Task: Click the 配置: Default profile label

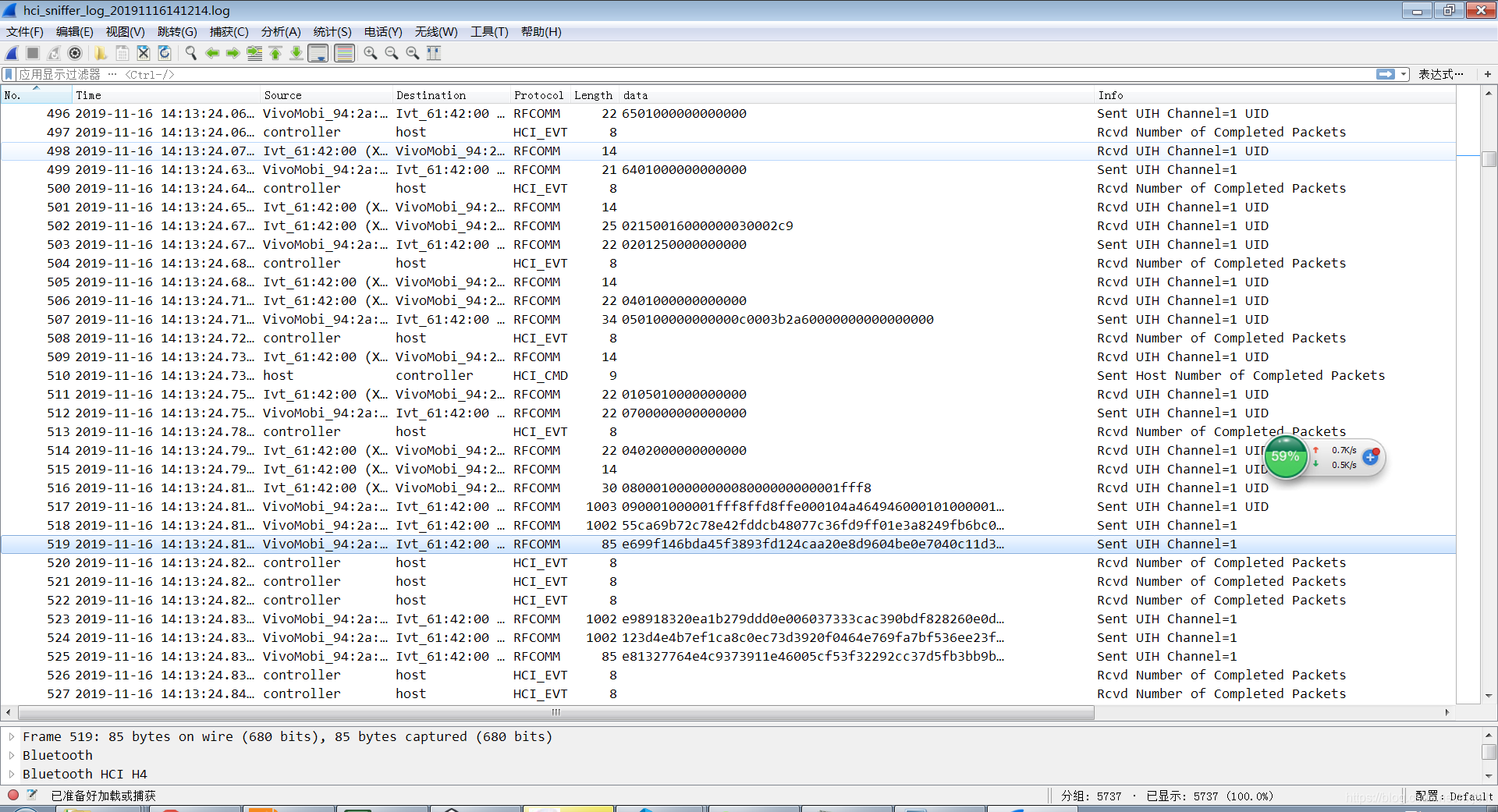Action: point(1454,796)
